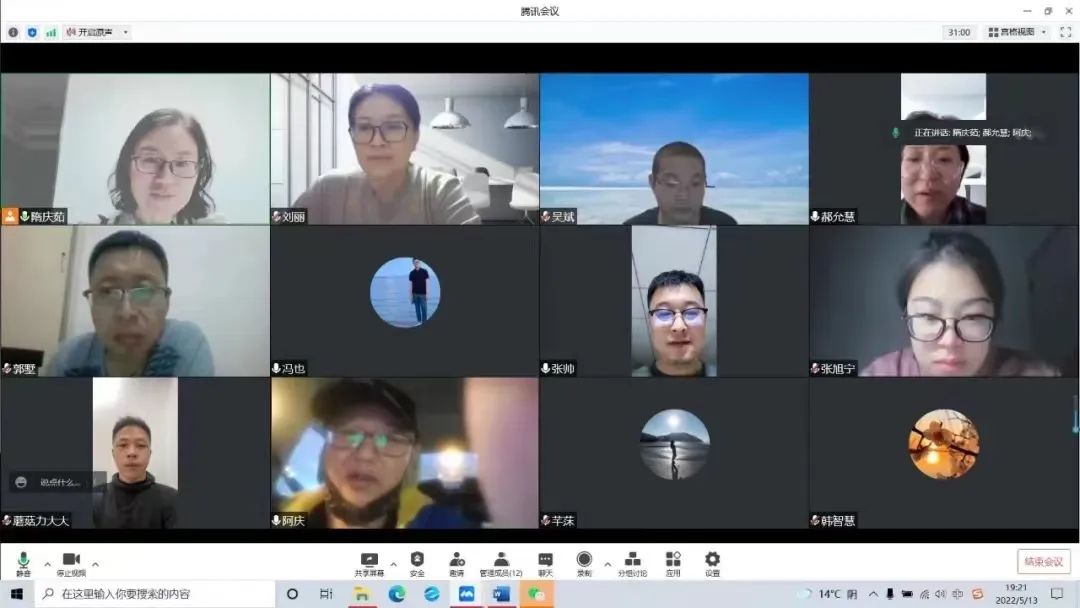Select 张帅's video tile

point(674,301)
